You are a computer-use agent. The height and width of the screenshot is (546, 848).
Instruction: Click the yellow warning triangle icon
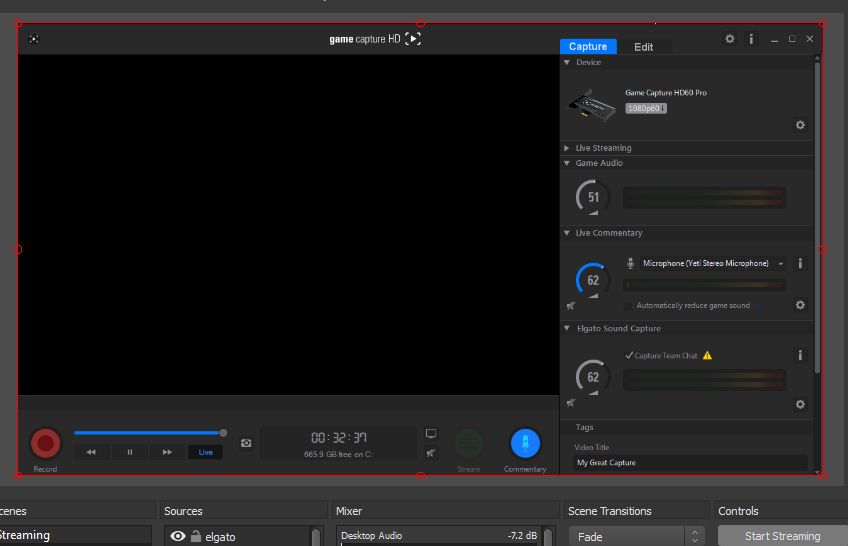[707, 355]
